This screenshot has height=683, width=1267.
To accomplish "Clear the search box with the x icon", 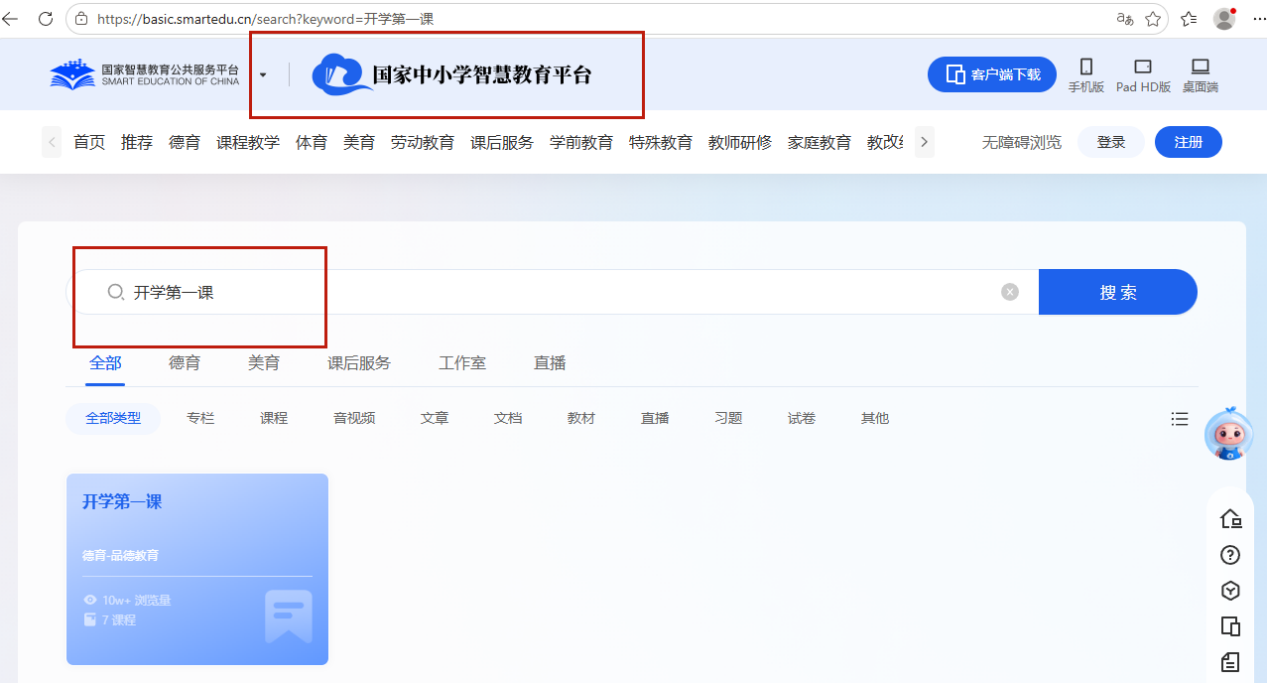I will 1010,292.
